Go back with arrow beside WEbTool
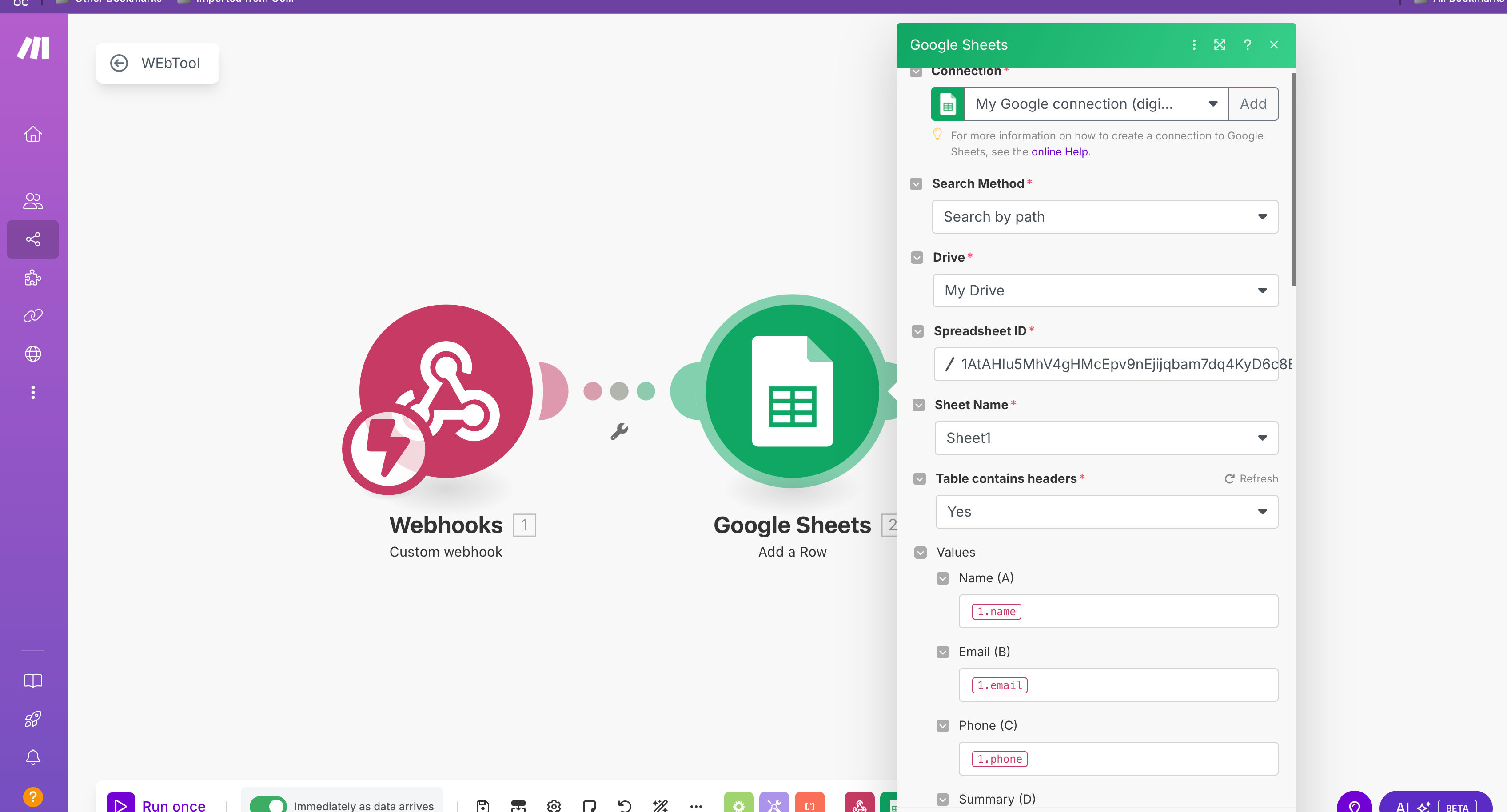The height and width of the screenshot is (812, 1507). pyautogui.click(x=119, y=63)
